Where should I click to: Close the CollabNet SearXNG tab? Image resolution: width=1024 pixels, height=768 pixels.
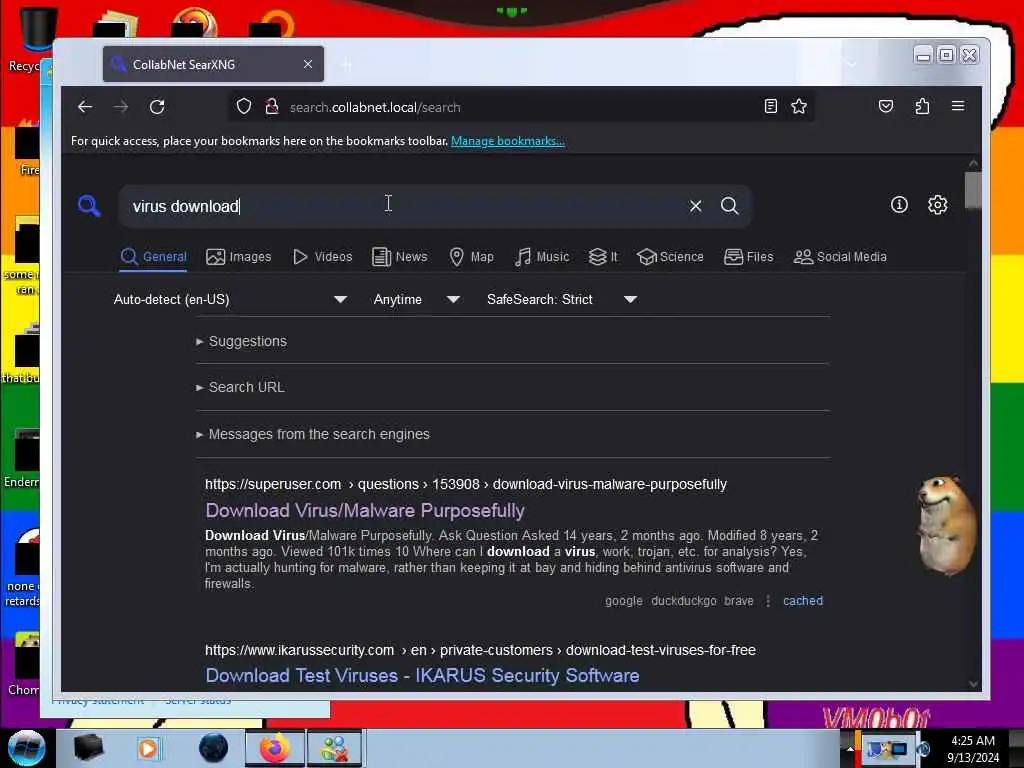click(308, 64)
